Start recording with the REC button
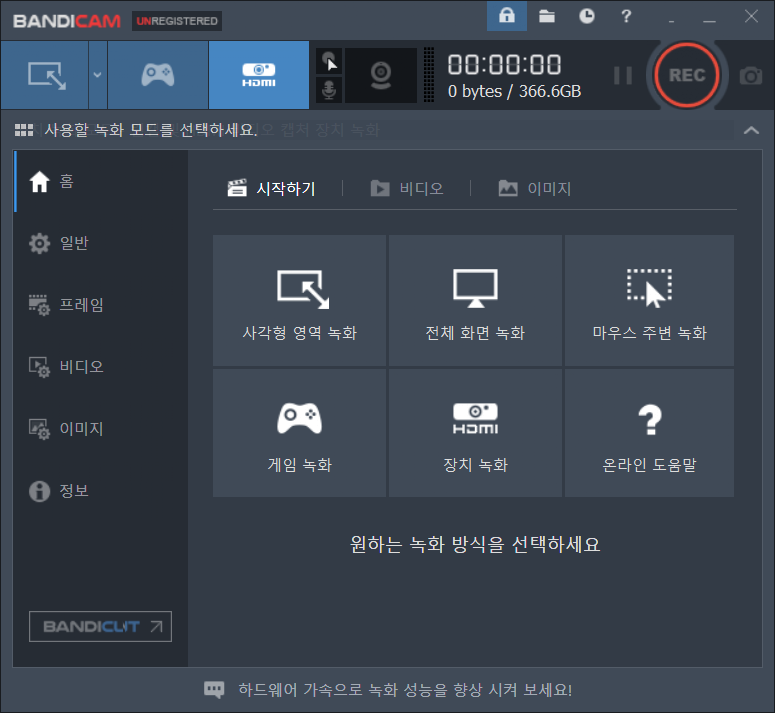775x713 pixels. pyautogui.click(x=687, y=75)
